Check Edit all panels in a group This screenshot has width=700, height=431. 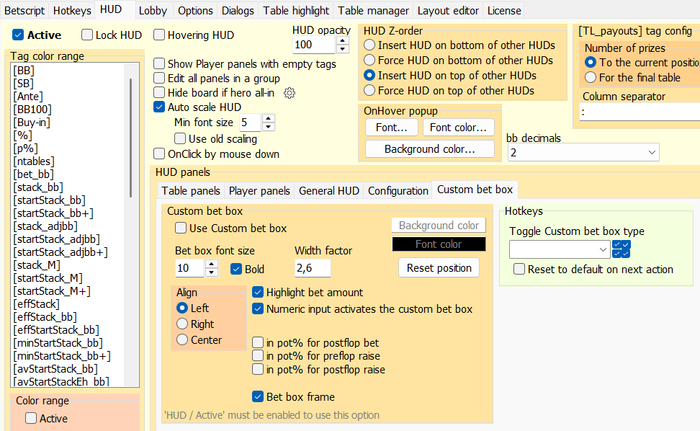point(159,78)
